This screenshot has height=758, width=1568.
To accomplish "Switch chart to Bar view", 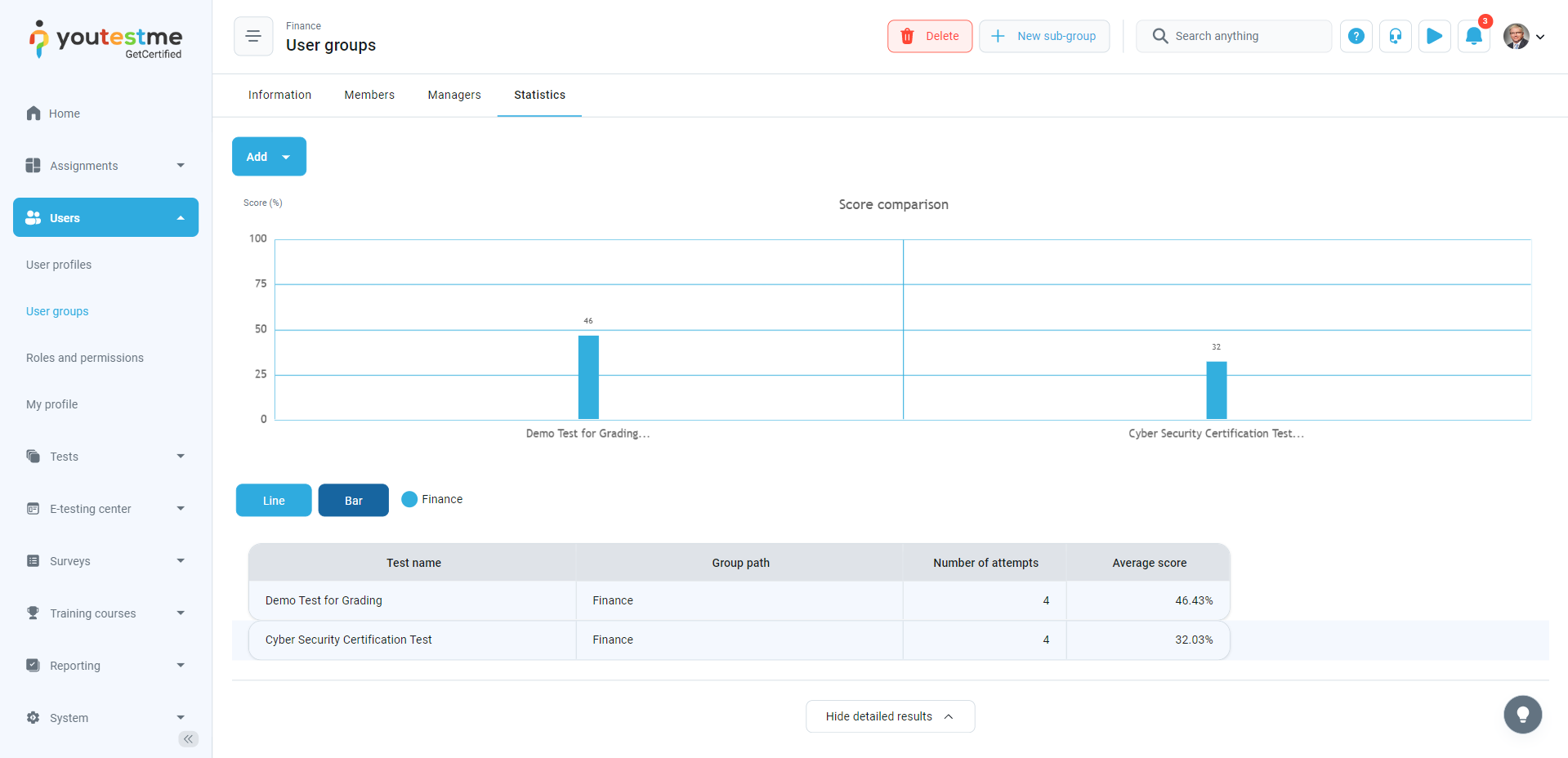I will point(353,501).
